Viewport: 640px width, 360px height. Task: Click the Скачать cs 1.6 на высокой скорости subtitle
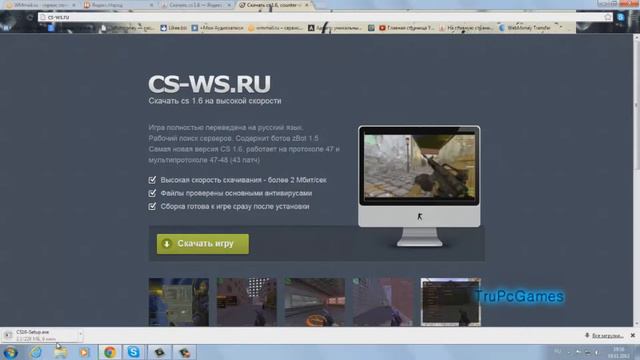click(215, 101)
